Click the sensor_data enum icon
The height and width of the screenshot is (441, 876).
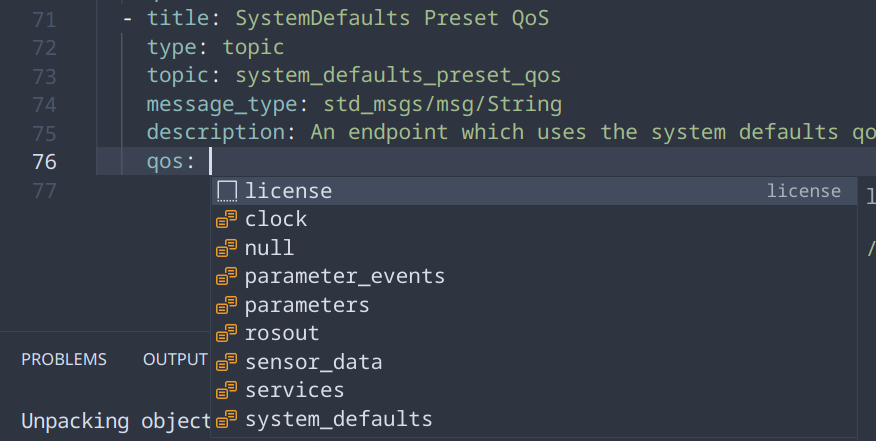point(226,362)
